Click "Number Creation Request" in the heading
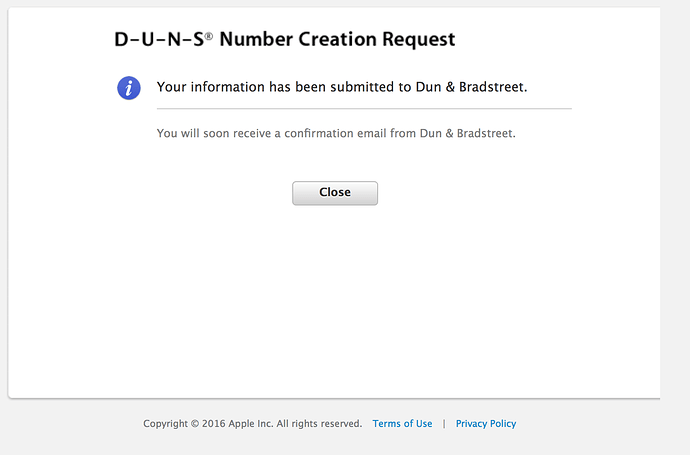 [337, 39]
